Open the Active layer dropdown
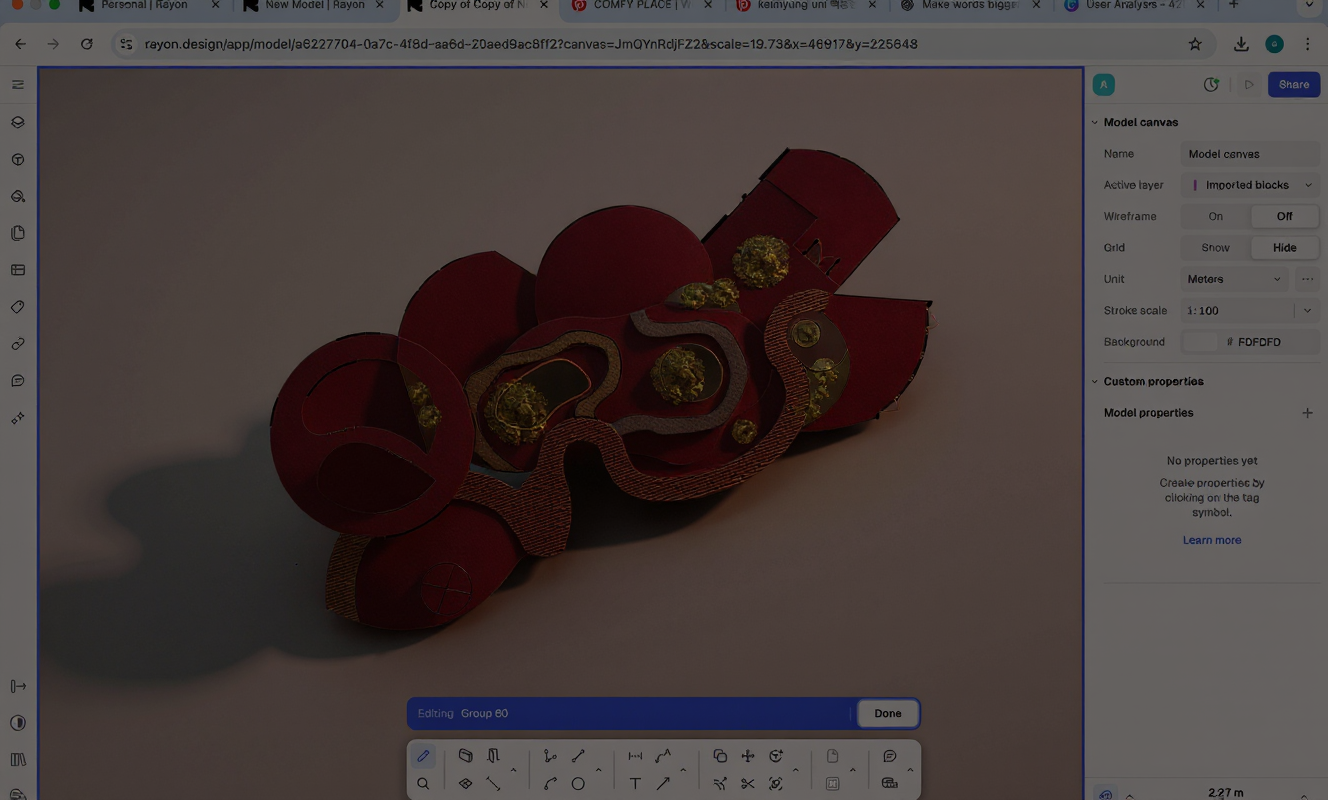The width and height of the screenshot is (1328, 800). tap(1250, 185)
